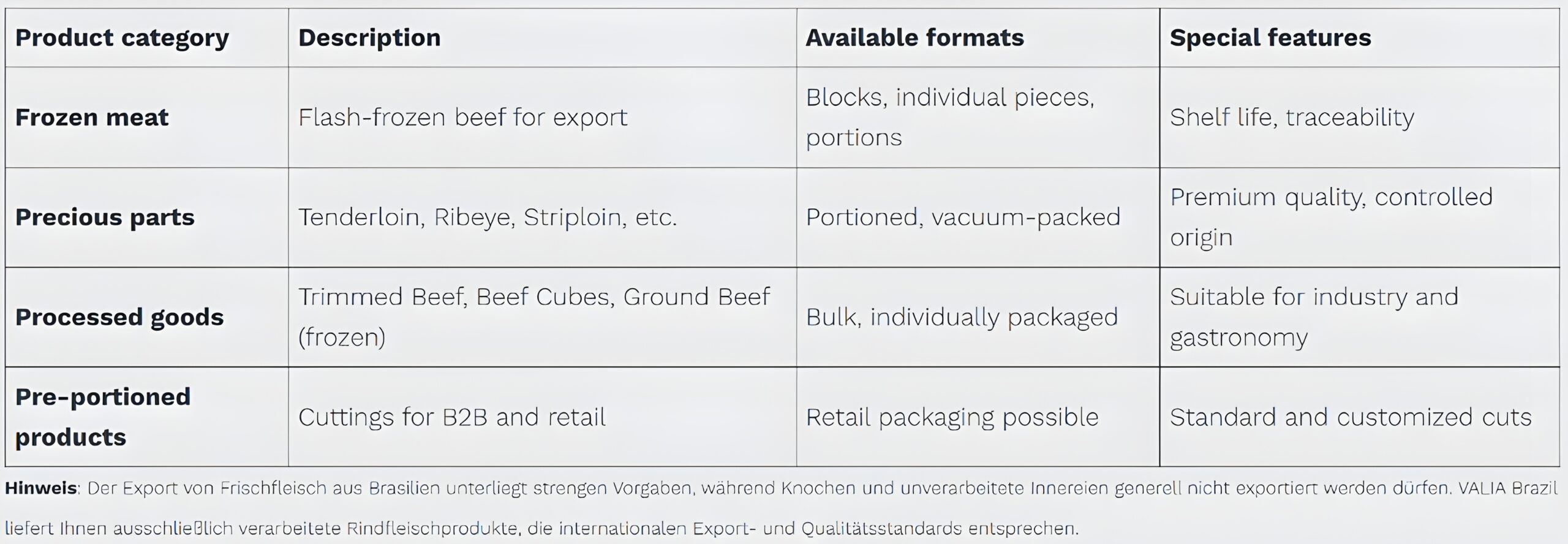Click the Flash-frozen beef for export cell
The image size is (1568, 544).
pyautogui.click(x=463, y=118)
